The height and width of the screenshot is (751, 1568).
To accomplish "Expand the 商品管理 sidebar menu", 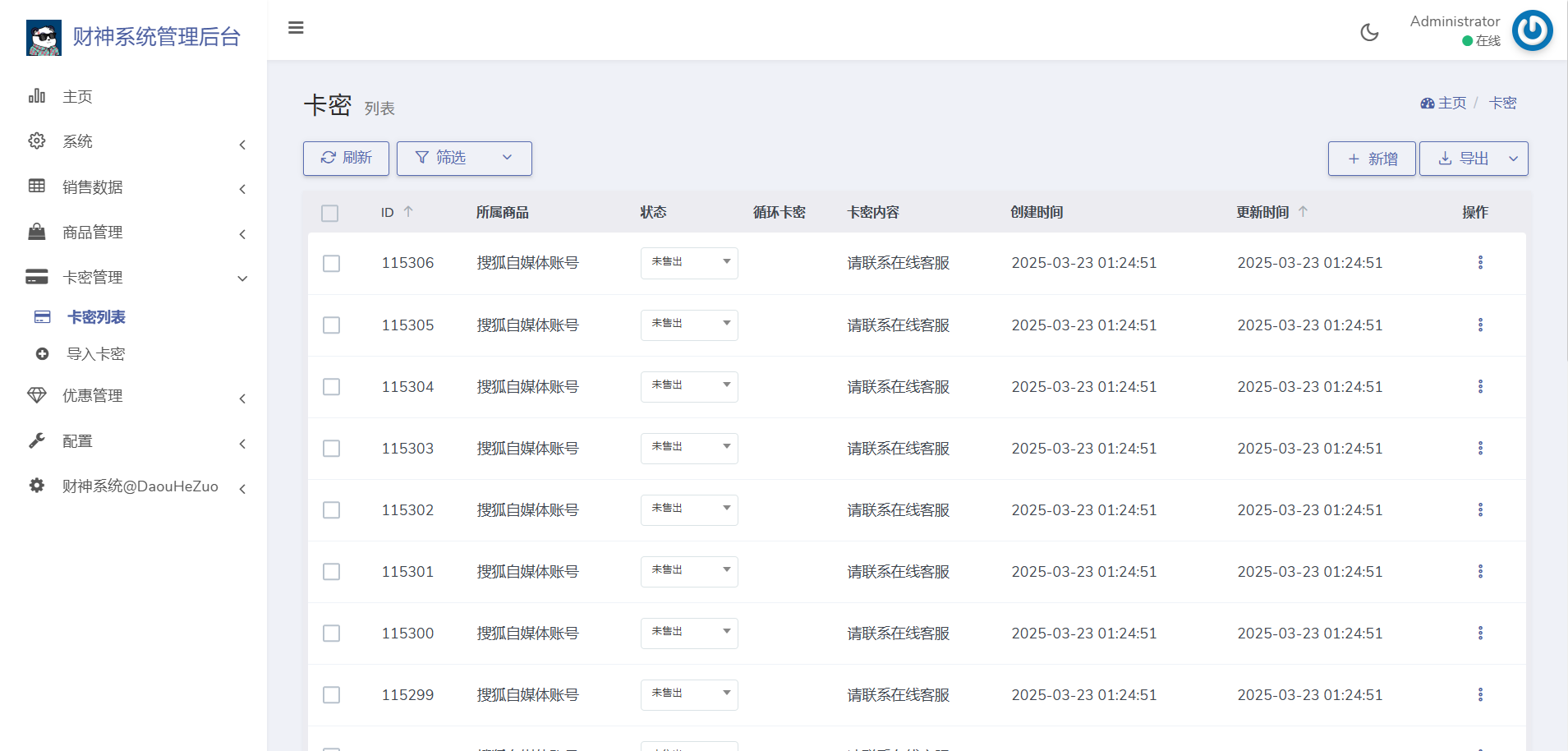I will pos(136,233).
